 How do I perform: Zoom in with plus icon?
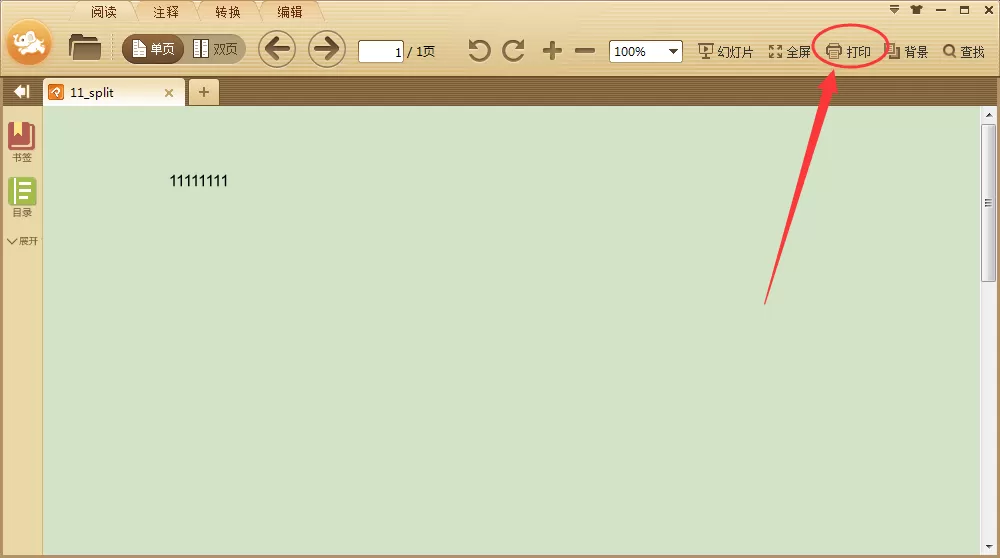coord(552,50)
